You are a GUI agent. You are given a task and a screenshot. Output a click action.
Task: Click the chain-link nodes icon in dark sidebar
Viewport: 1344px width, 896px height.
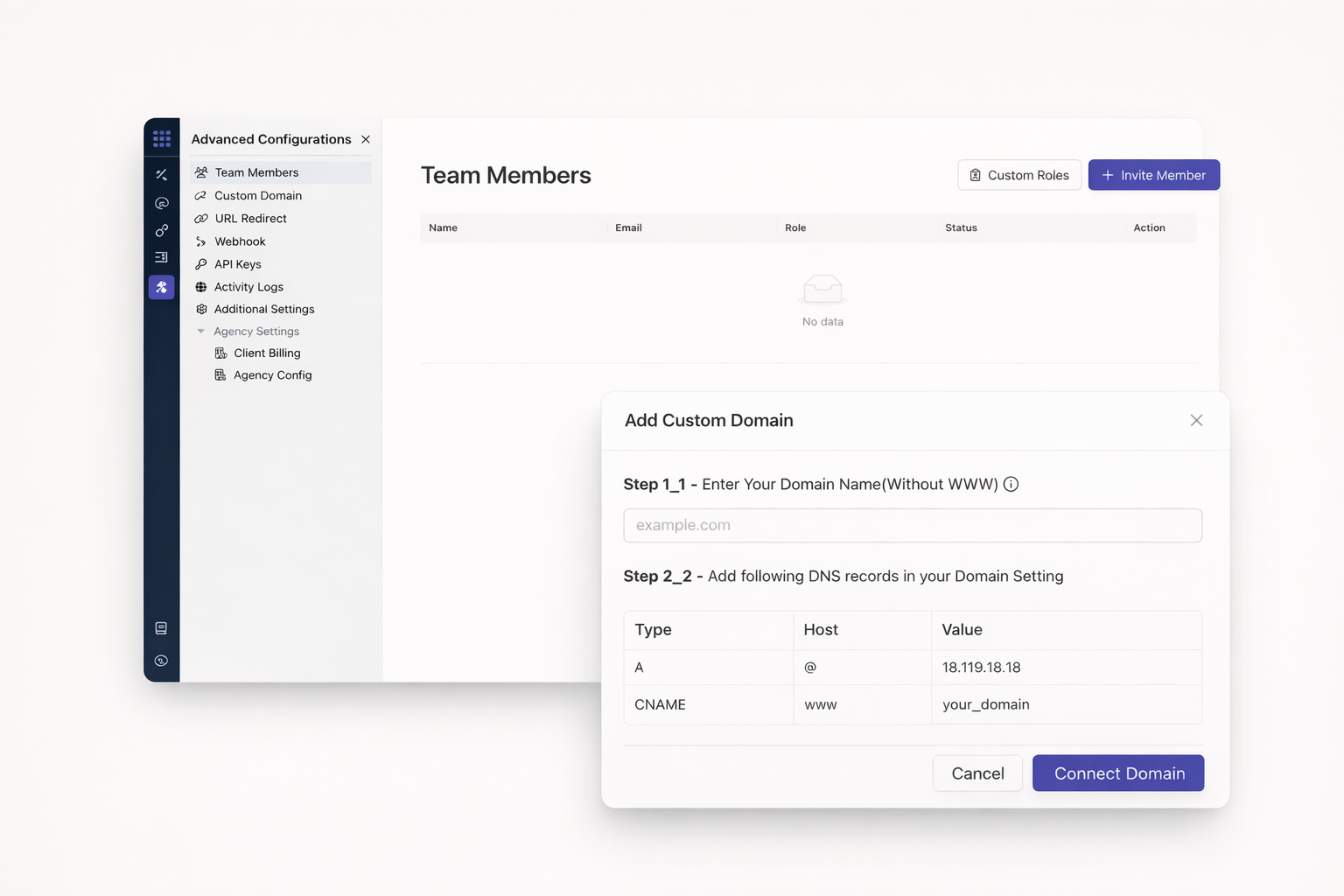click(x=162, y=231)
